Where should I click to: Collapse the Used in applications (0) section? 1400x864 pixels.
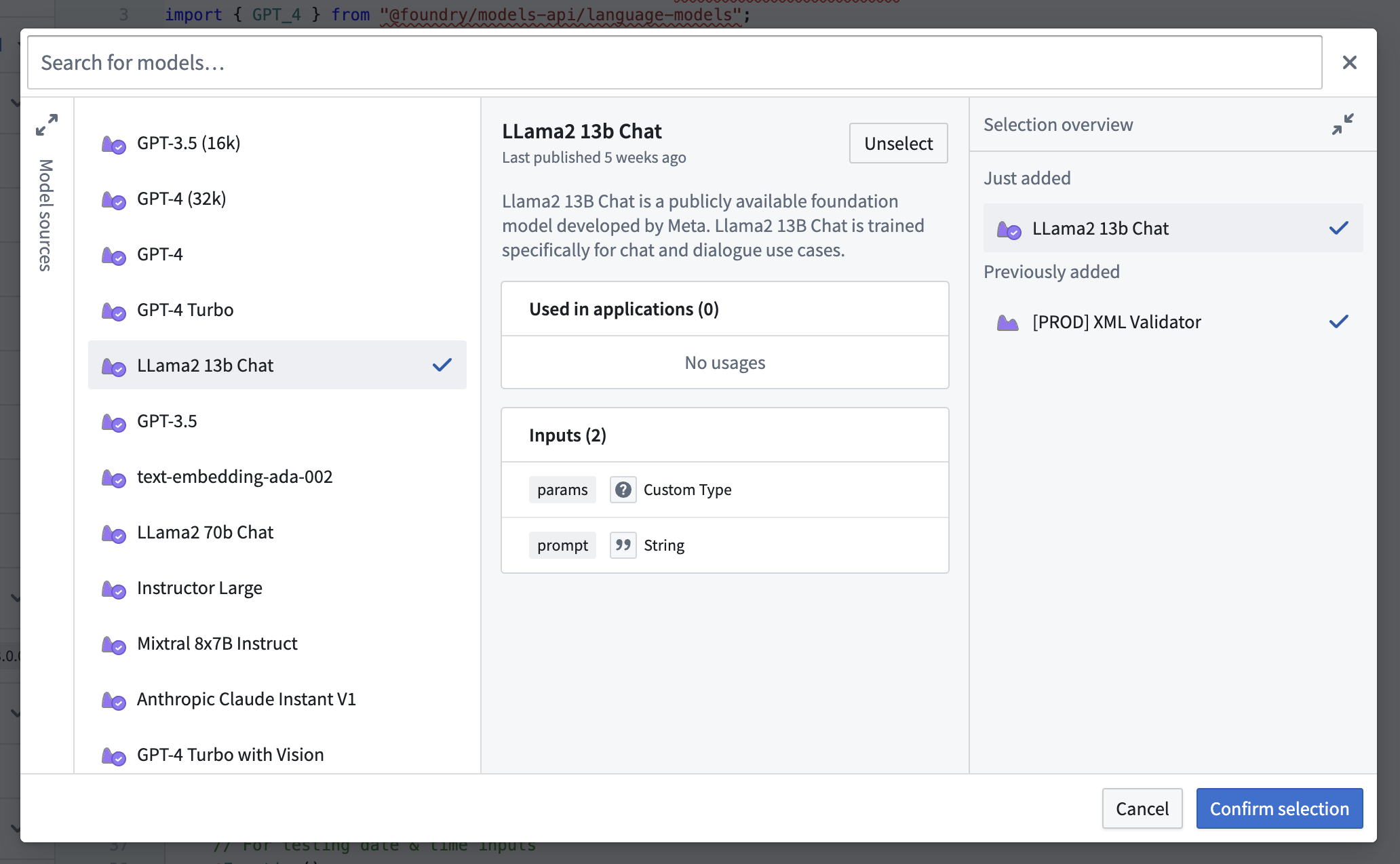pos(724,309)
